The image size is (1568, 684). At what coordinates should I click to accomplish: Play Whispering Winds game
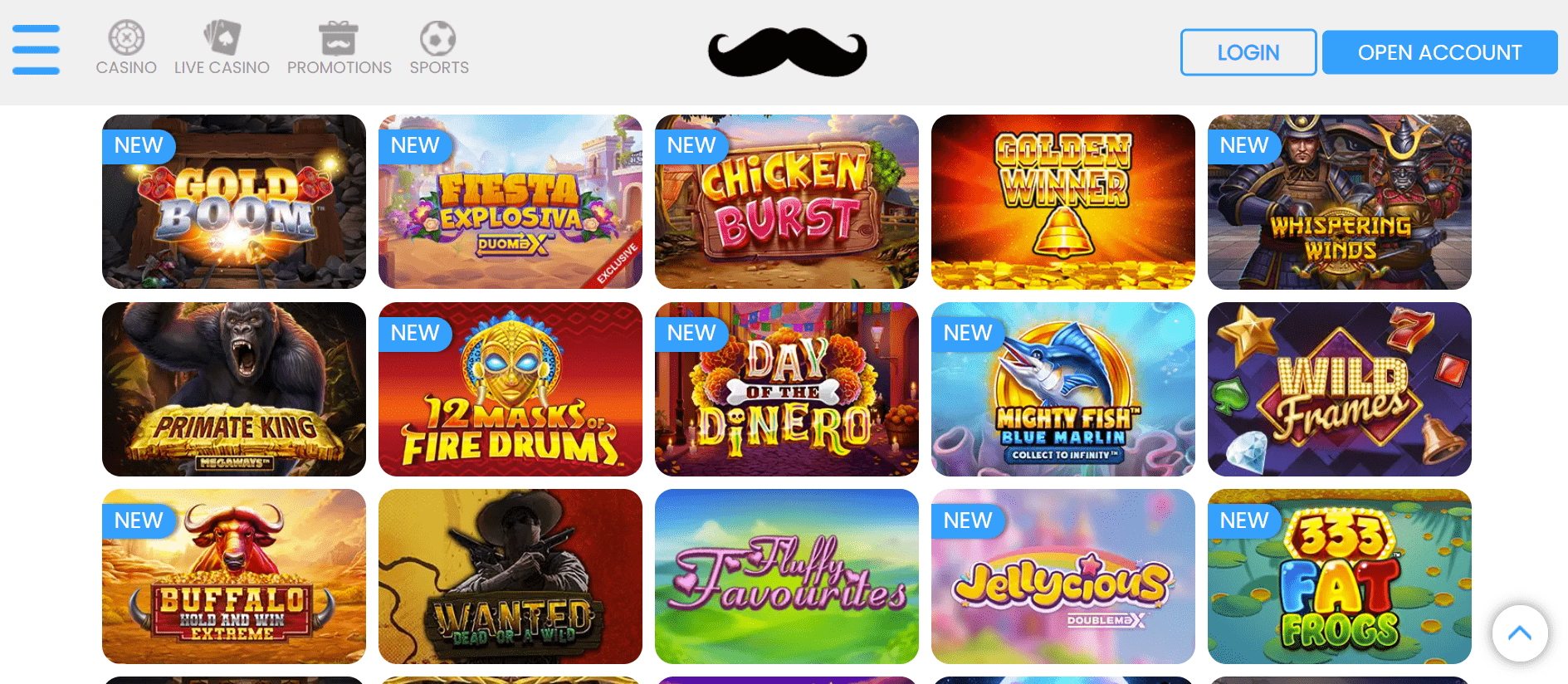pos(1340,202)
